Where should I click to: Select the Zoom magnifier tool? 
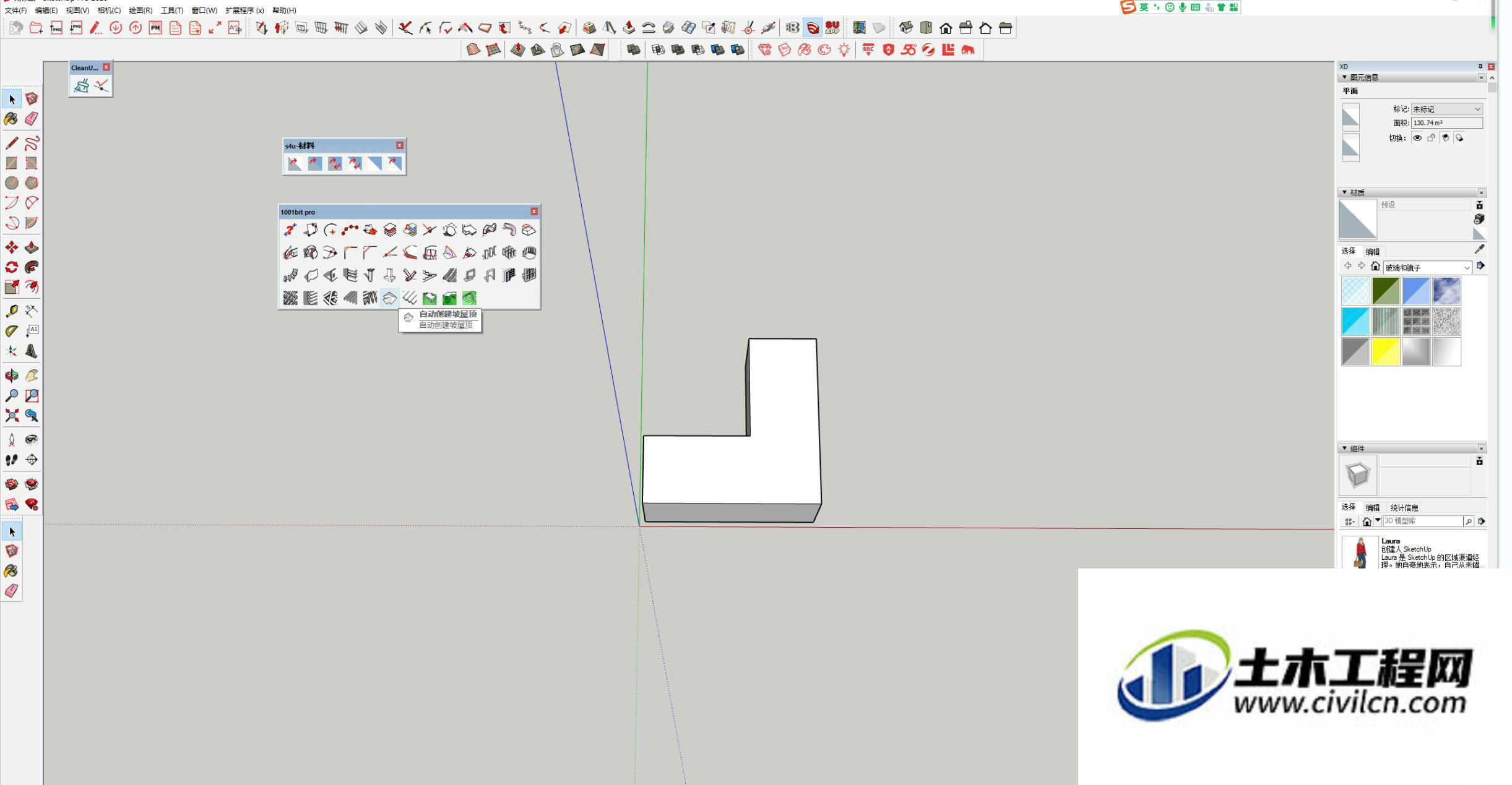coord(11,396)
